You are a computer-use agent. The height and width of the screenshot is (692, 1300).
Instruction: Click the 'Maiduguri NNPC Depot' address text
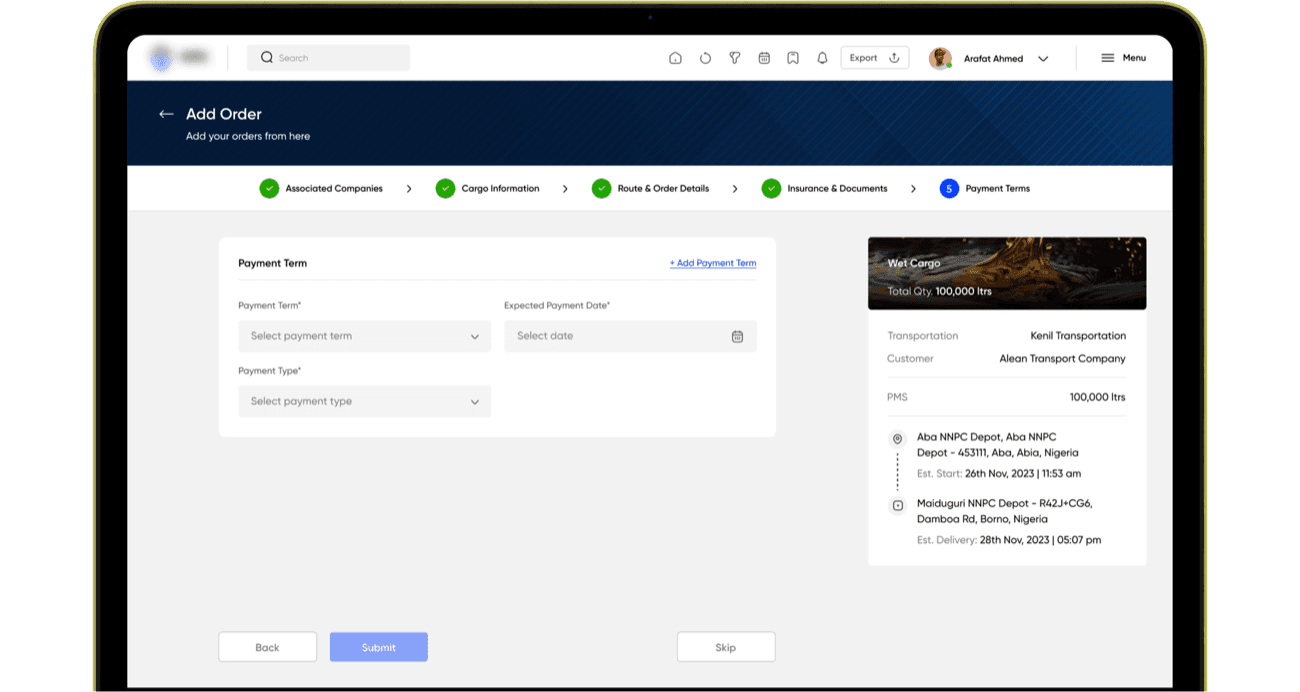[1004, 511]
